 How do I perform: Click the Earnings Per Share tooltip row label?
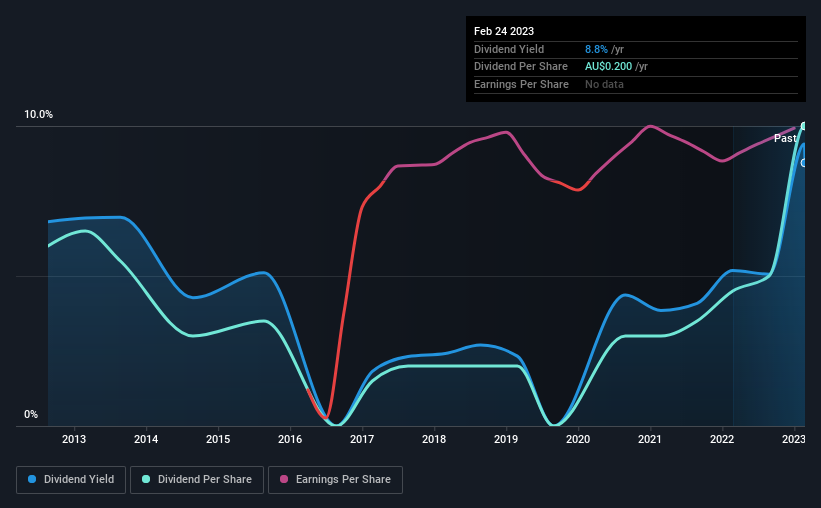tap(522, 84)
